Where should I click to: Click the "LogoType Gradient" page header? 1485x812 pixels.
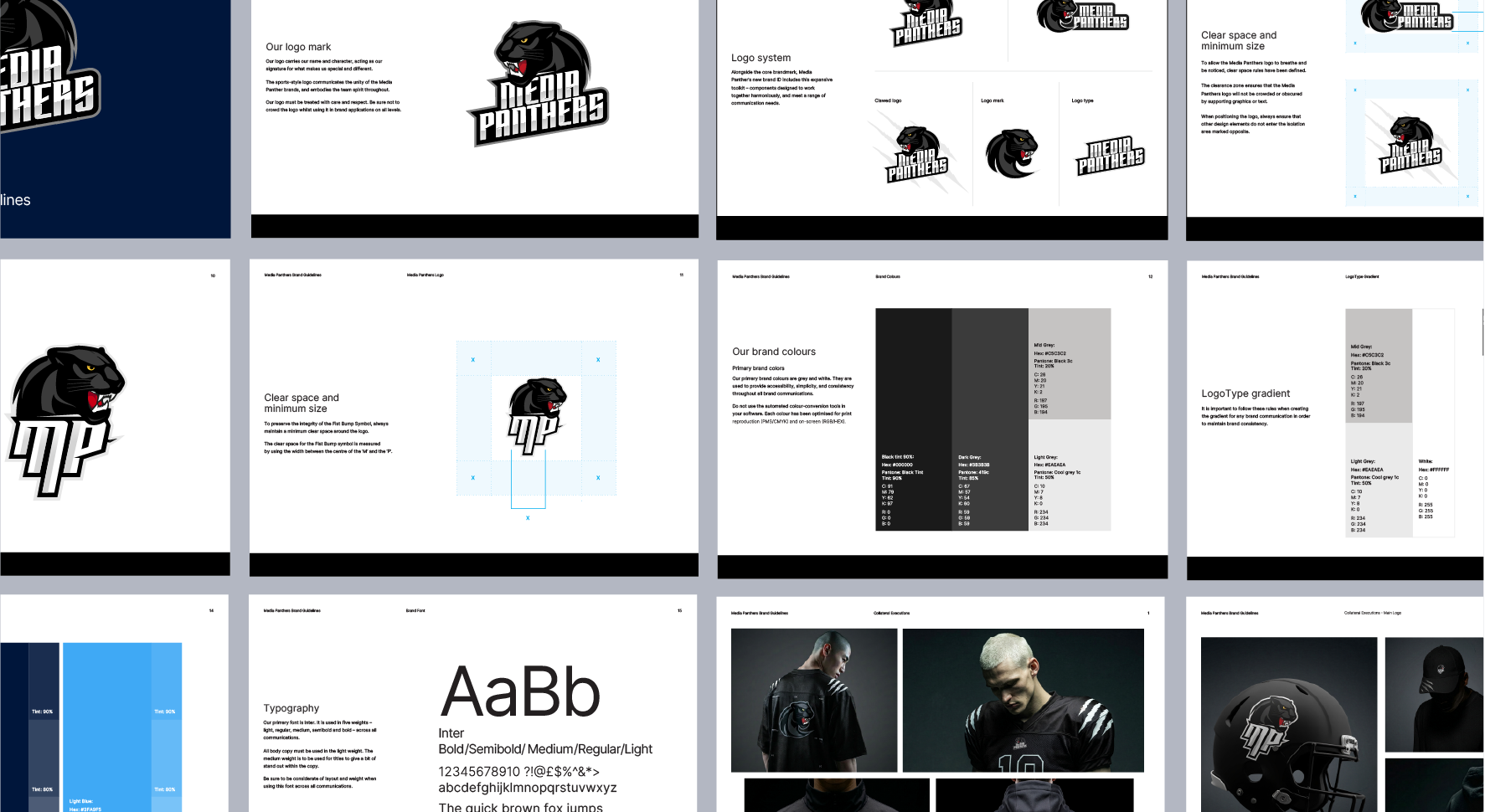pos(1362,276)
